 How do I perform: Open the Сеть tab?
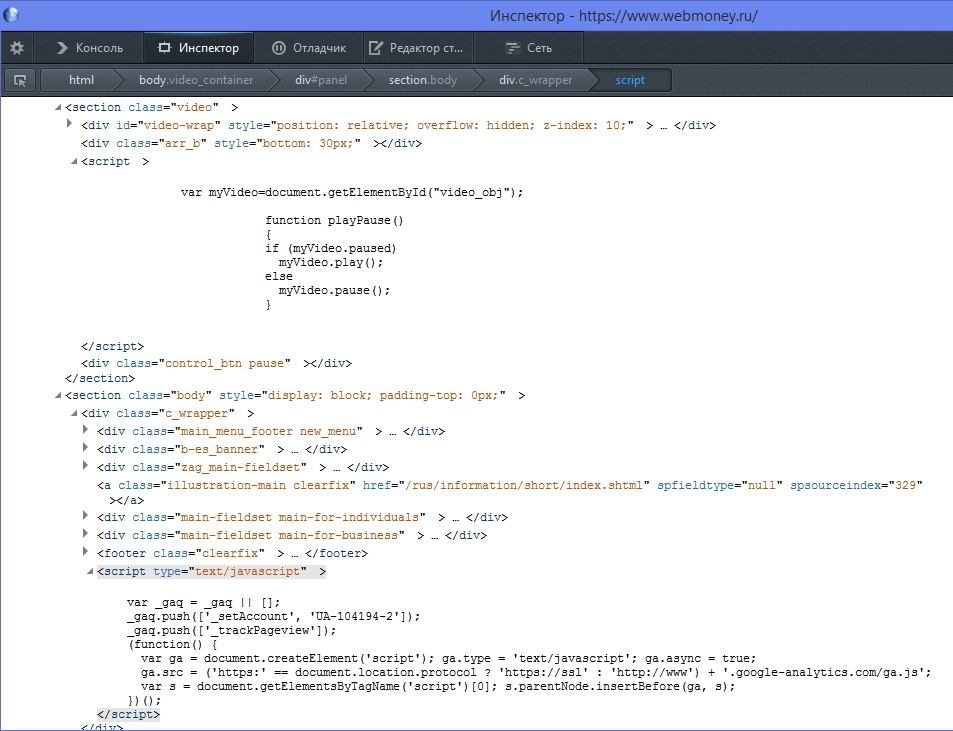tap(529, 48)
